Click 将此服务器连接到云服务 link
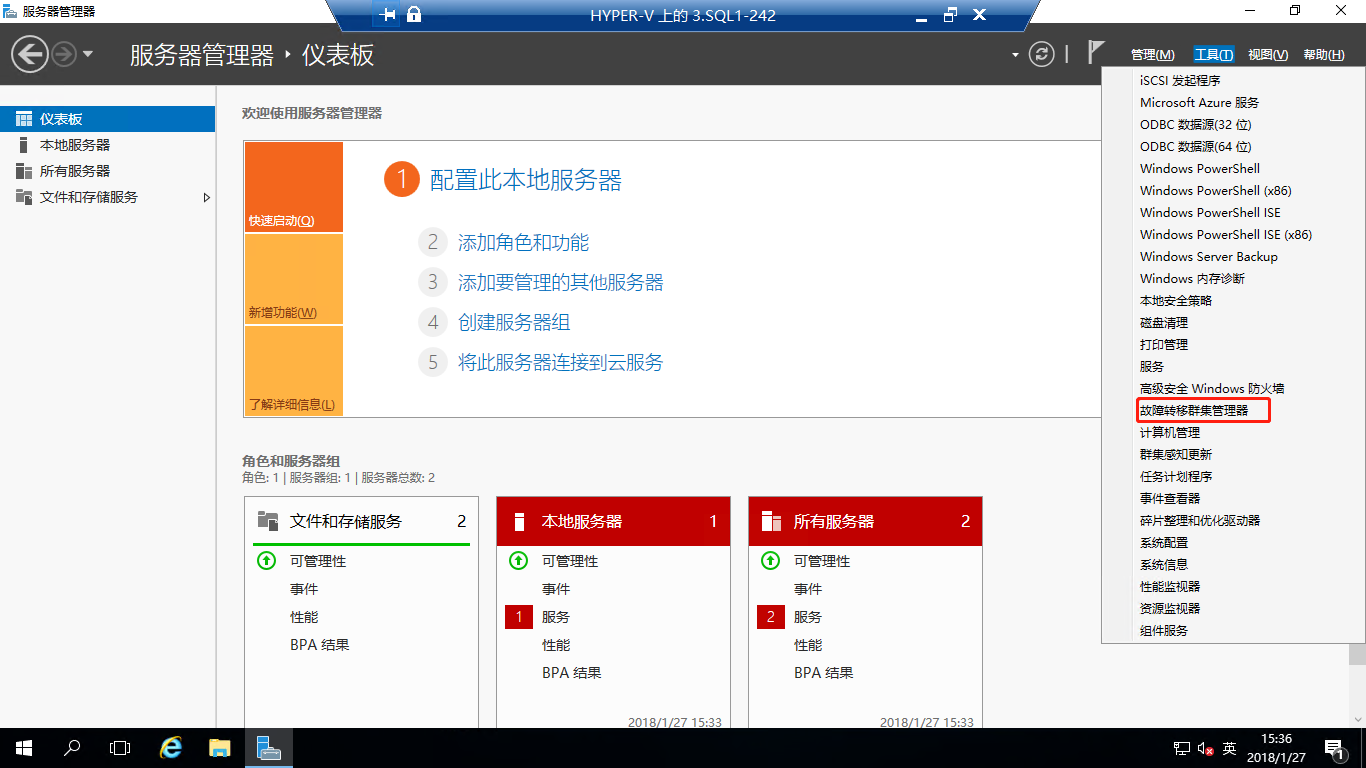 (x=561, y=362)
